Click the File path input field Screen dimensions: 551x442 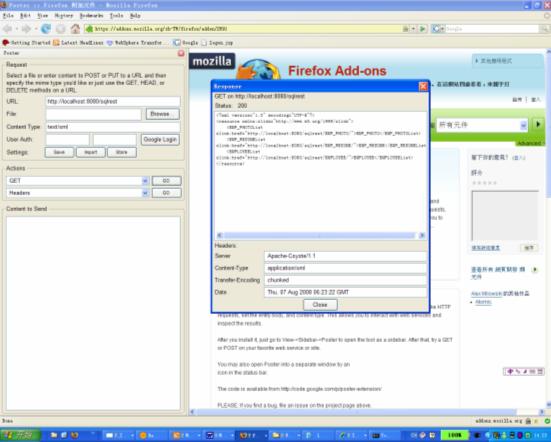93,114
